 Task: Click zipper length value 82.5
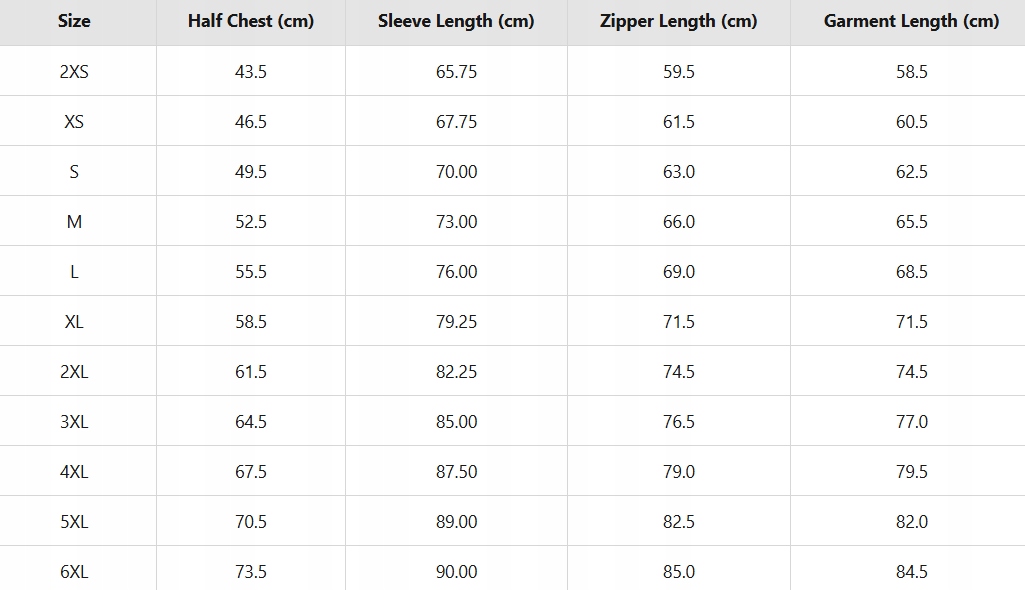[x=678, y=522]
